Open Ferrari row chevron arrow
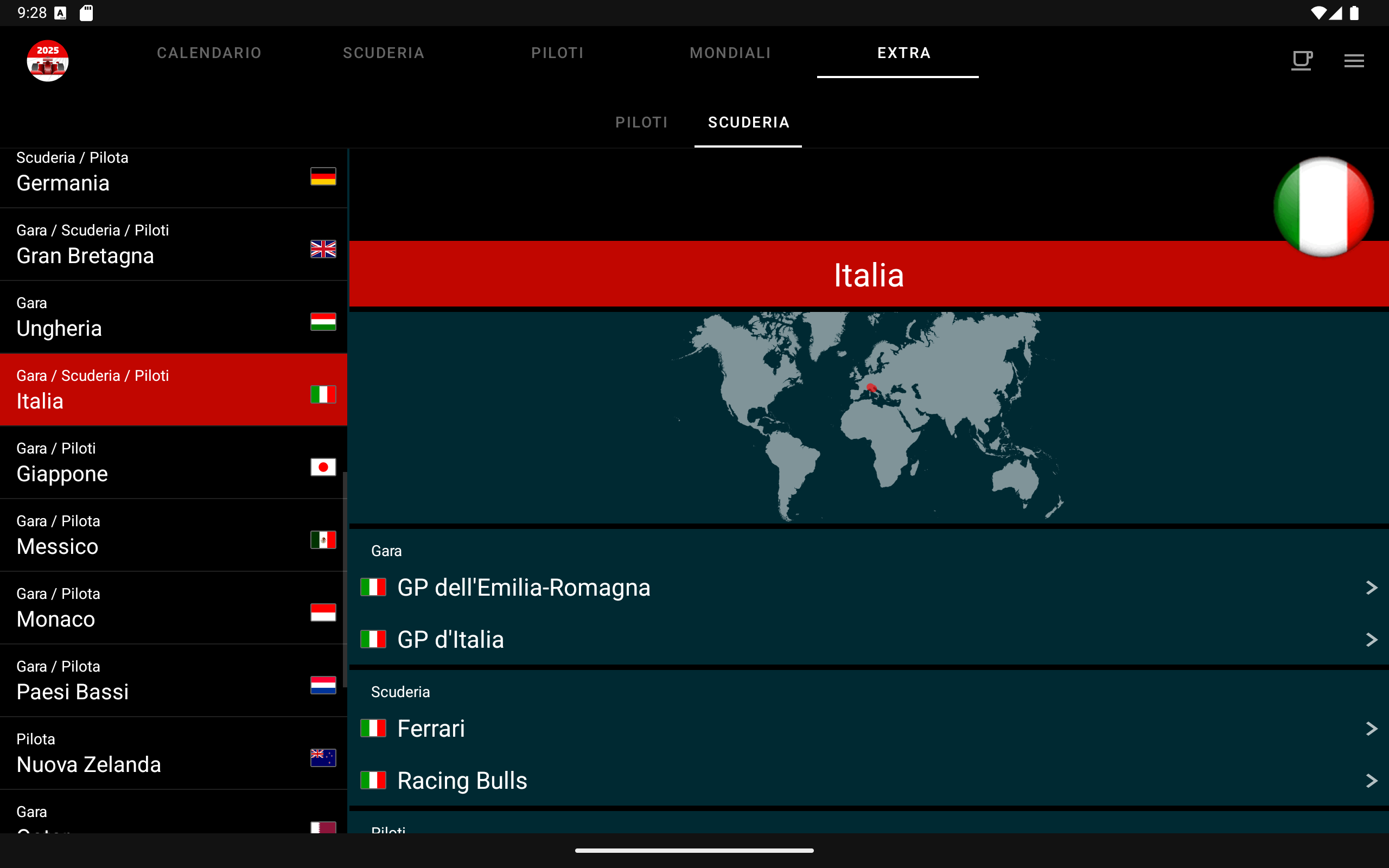Screen dimensions: 1389x868 [x=1371, y=729]
